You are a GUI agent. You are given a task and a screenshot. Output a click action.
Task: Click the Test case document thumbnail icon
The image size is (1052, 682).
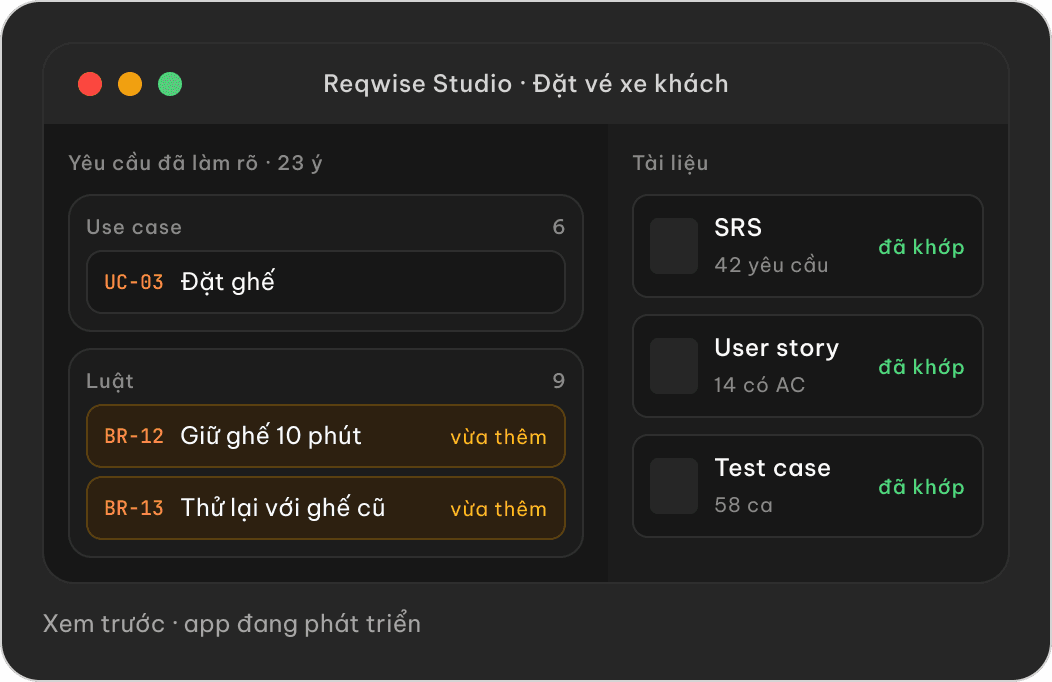coord(674,486)
